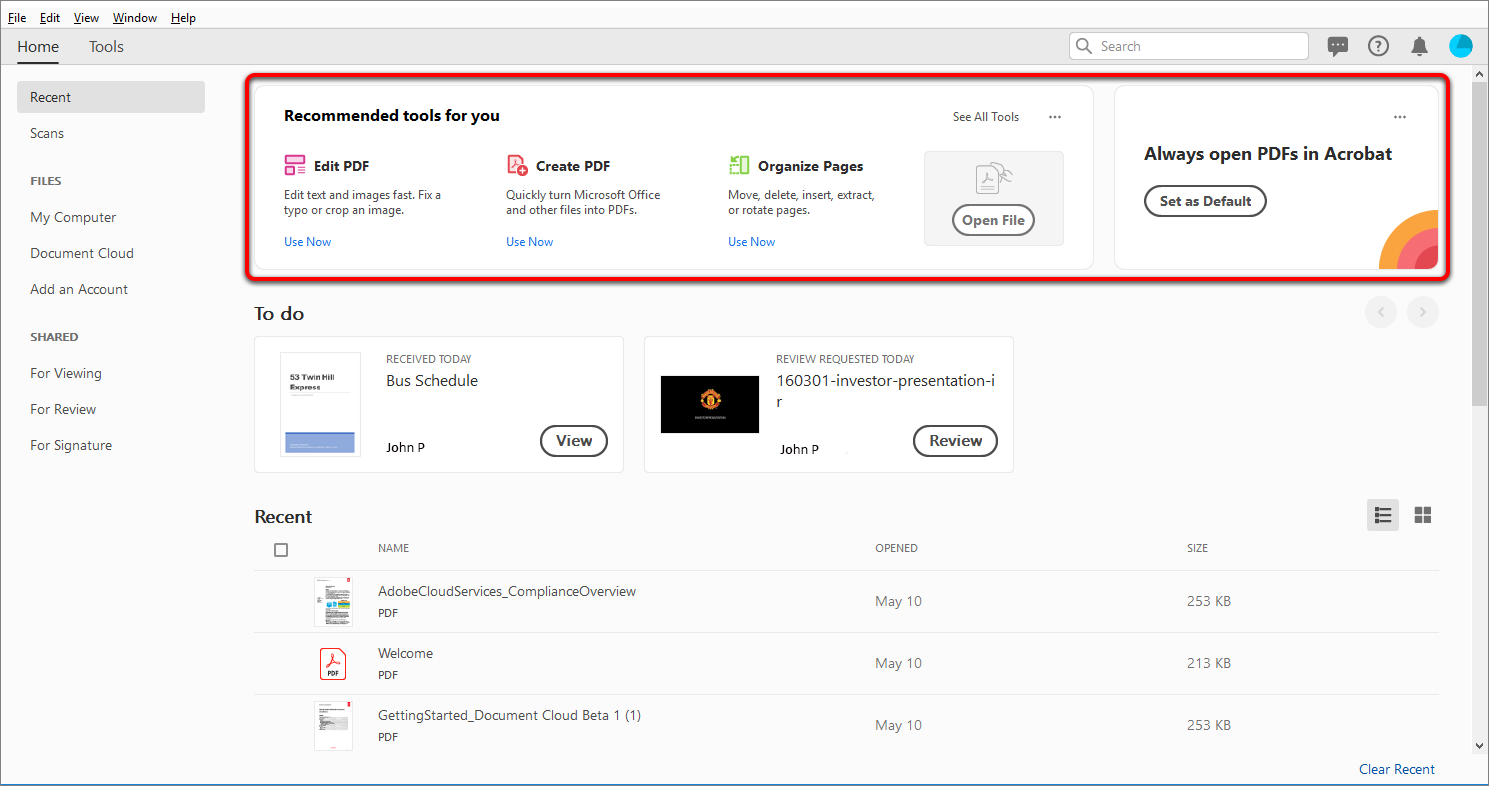This screenshot has width=1489, height=786.
Task: Select For Signature under Shared
Action: (71, 445)
